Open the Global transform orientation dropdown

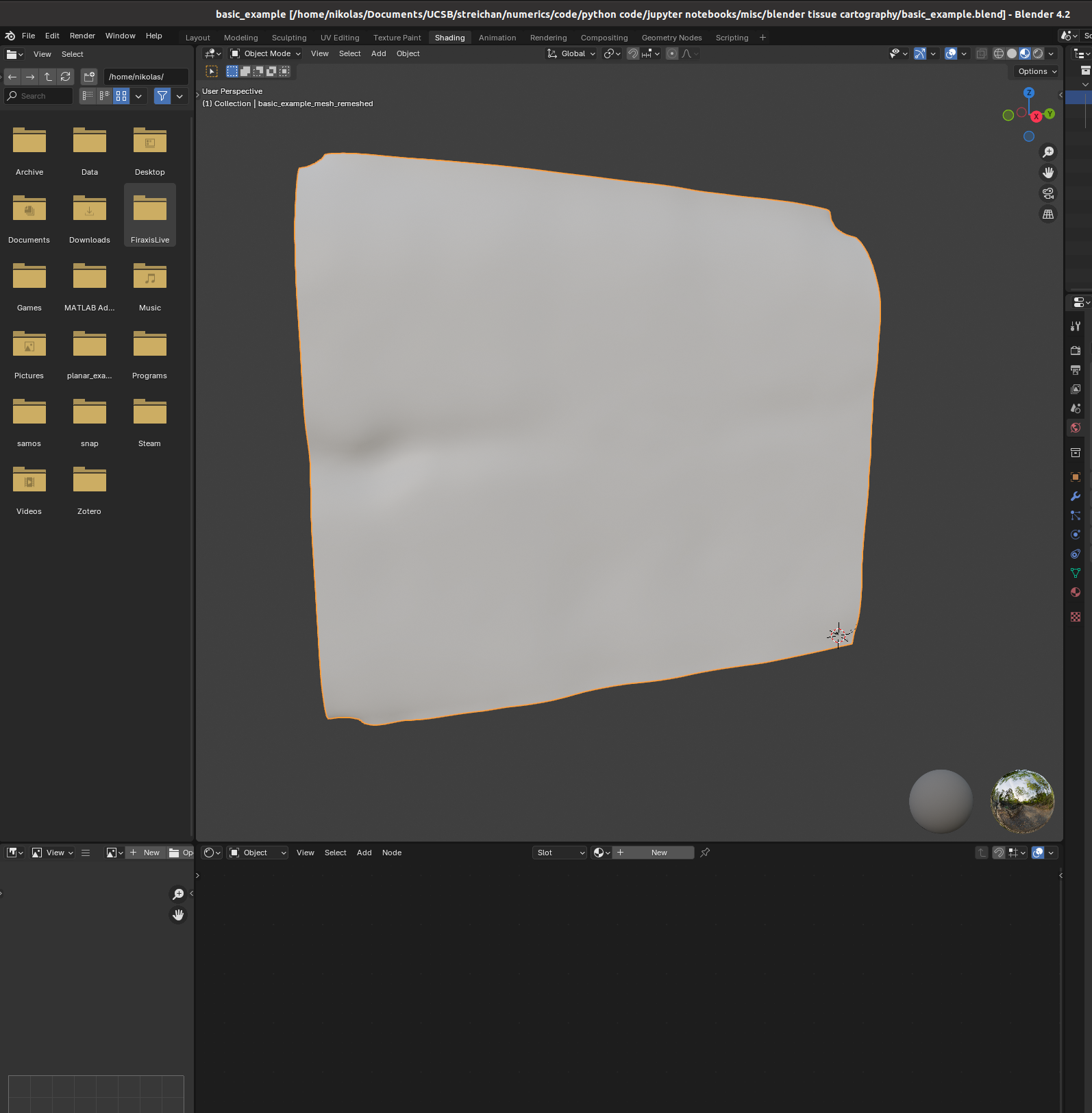(571, 53)
